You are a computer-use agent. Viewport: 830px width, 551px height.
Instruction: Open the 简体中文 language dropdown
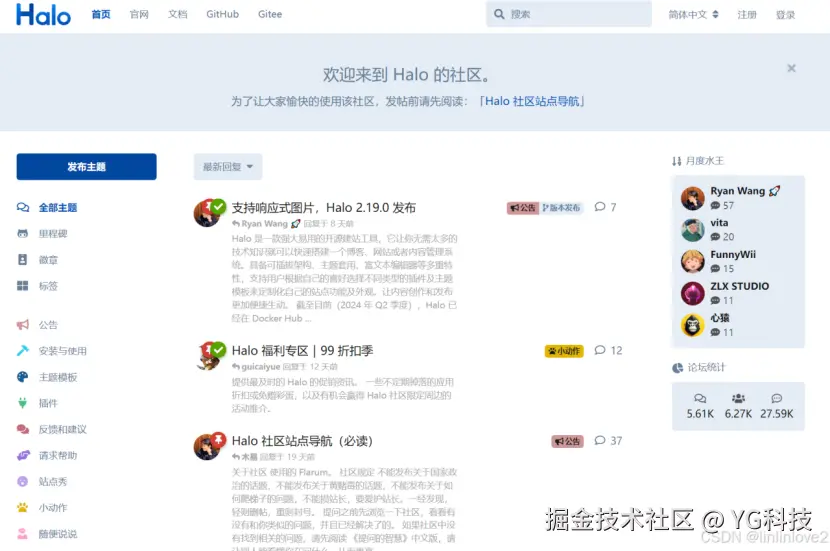[693, 15]
